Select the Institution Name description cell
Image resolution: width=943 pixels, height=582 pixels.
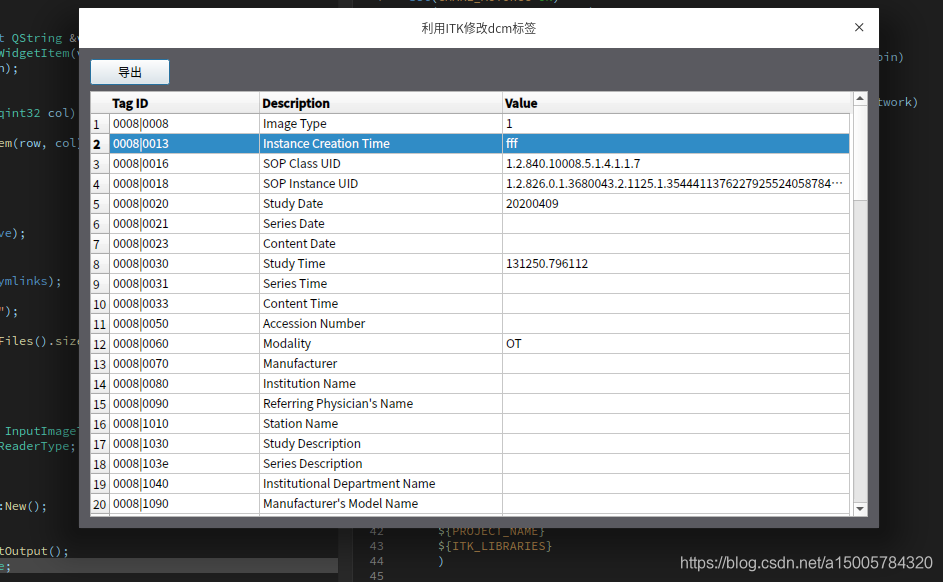(381, 384)
